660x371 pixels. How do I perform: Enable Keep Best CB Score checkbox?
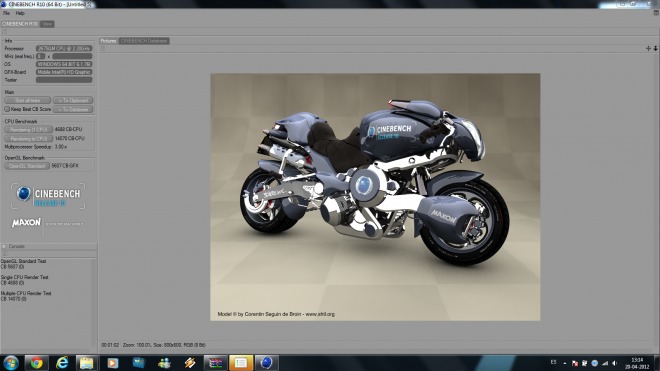tap(7, 109)
